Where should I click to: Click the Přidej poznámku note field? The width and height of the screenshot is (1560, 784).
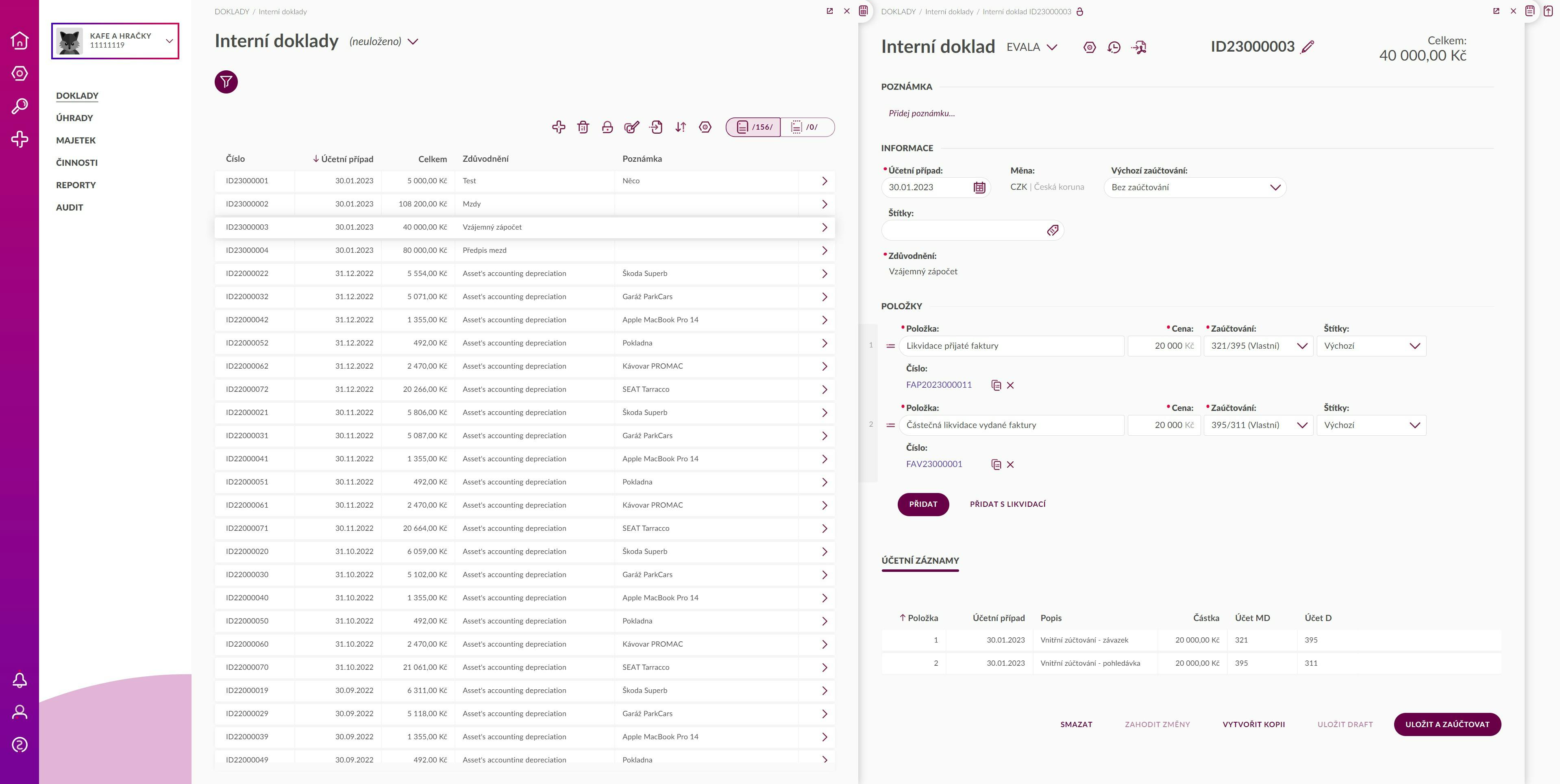tap(921, 113)
